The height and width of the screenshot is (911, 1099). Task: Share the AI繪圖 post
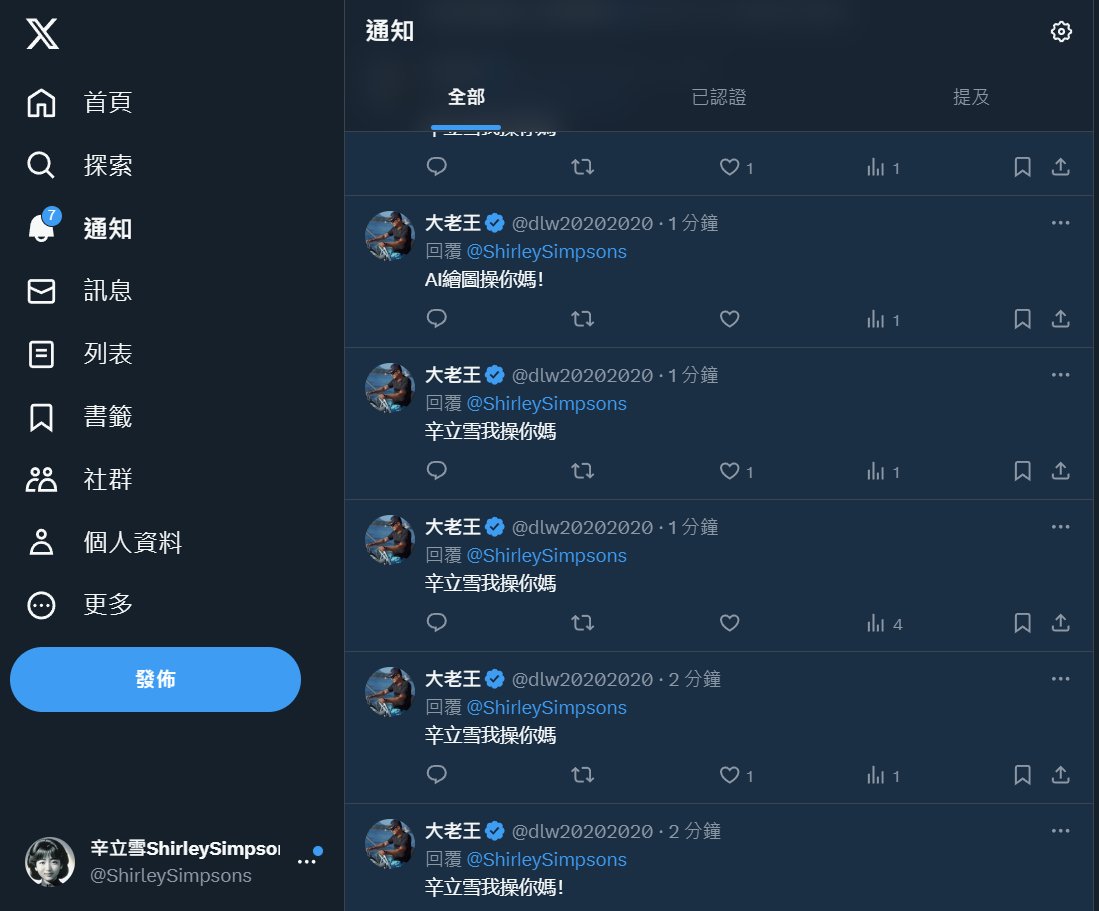click(1060, 319)
